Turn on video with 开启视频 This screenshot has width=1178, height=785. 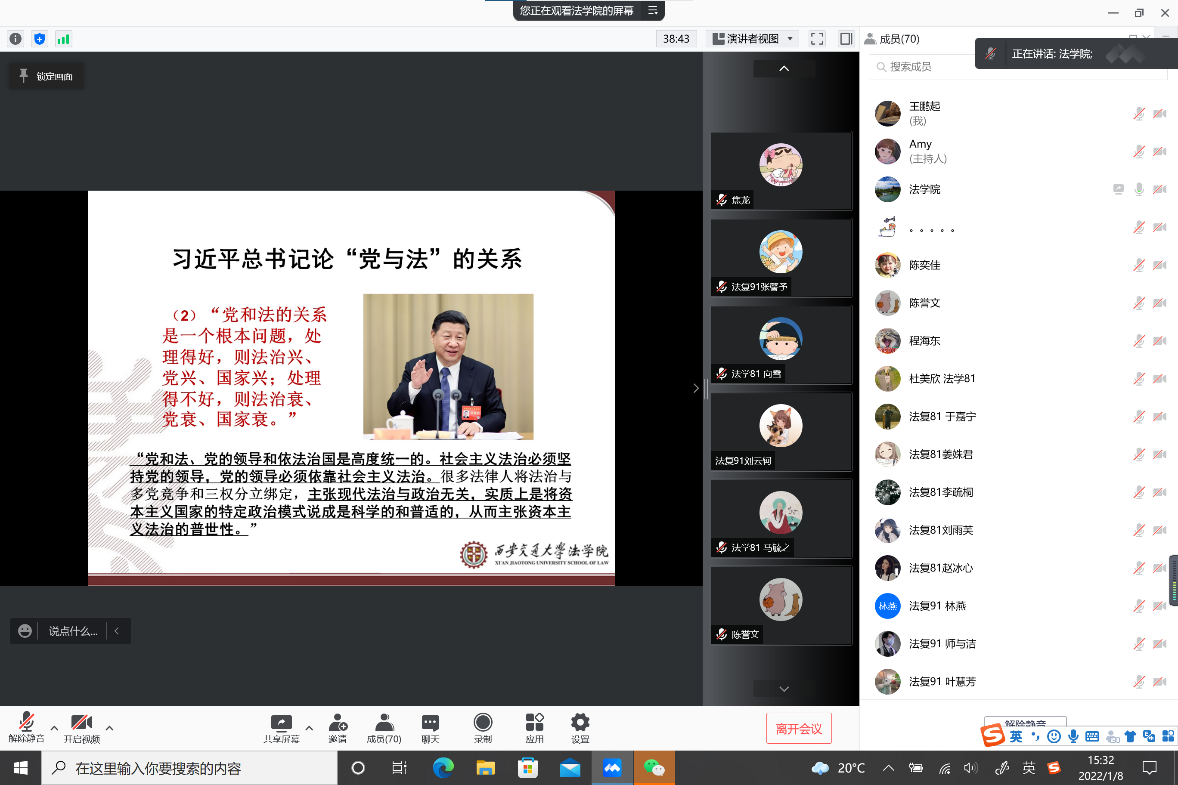pyautogui.click(x=82, y=726)
